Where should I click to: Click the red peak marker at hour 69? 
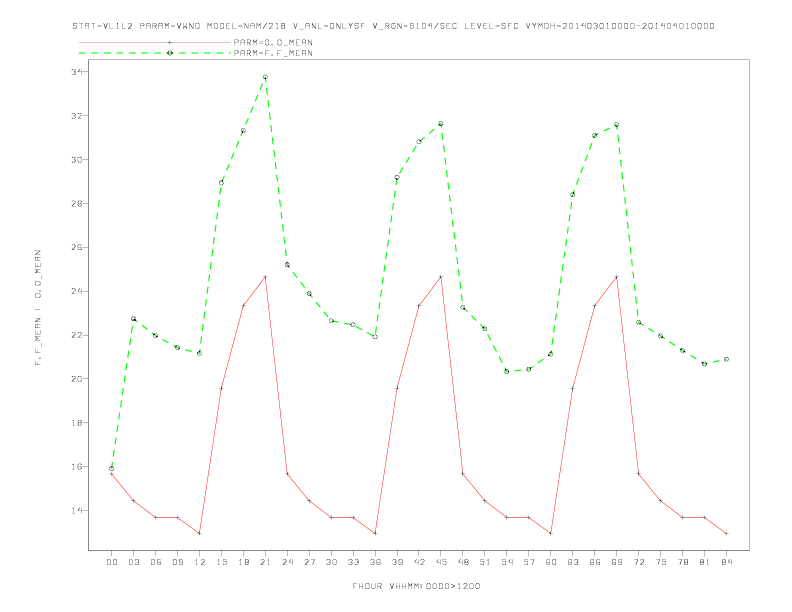(x=617, y=277)
